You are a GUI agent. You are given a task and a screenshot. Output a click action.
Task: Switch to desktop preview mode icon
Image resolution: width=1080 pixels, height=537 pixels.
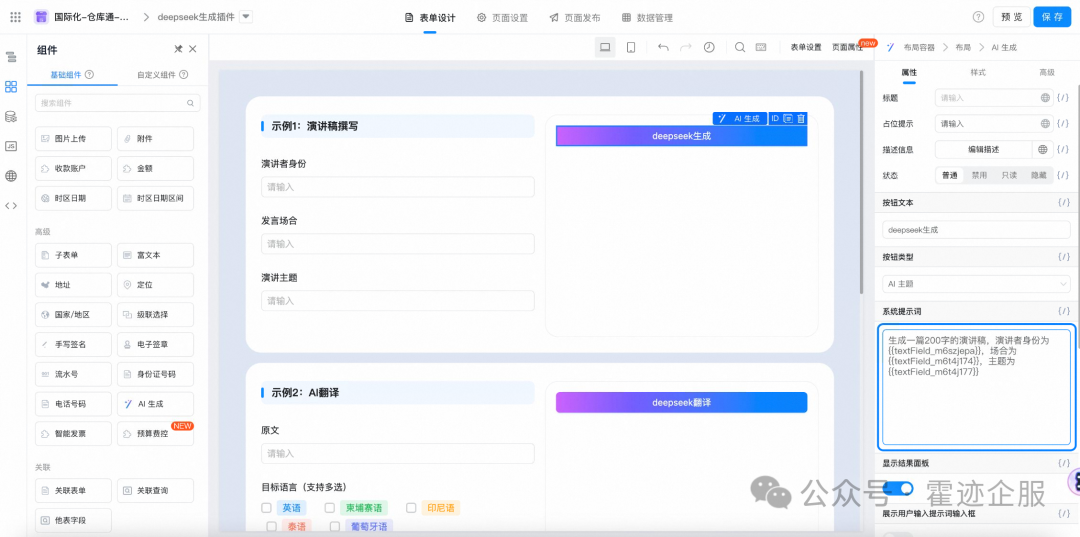click(605, 47)
